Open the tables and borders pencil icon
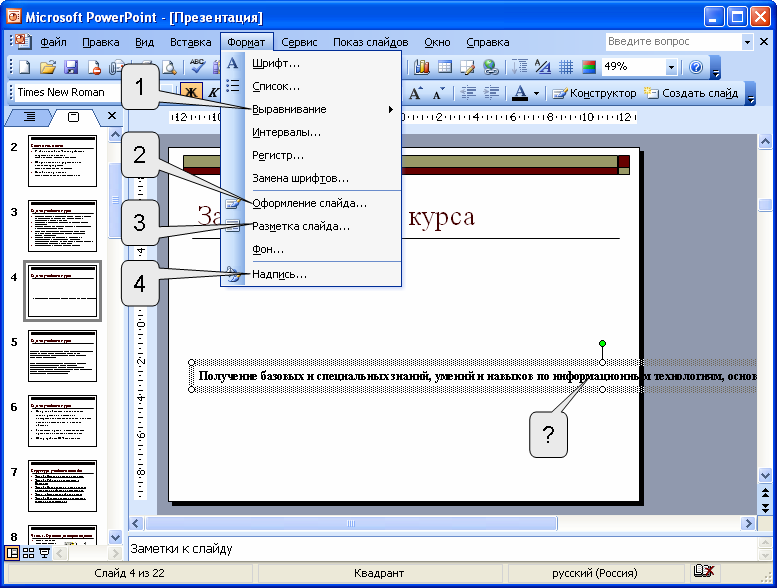 coord(467,67)
